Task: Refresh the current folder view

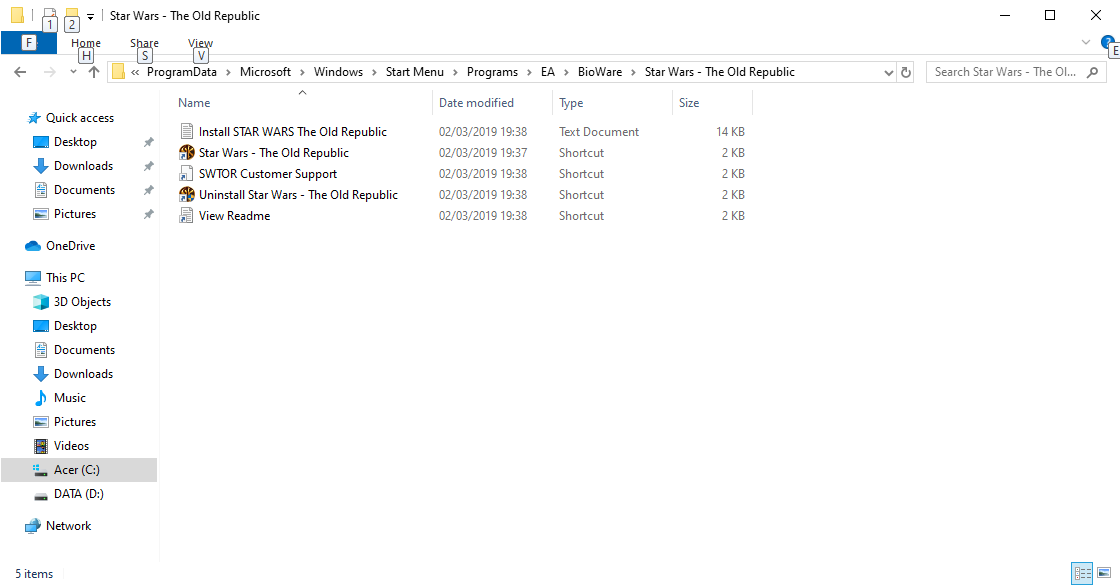Action: (x=906, y=72)
